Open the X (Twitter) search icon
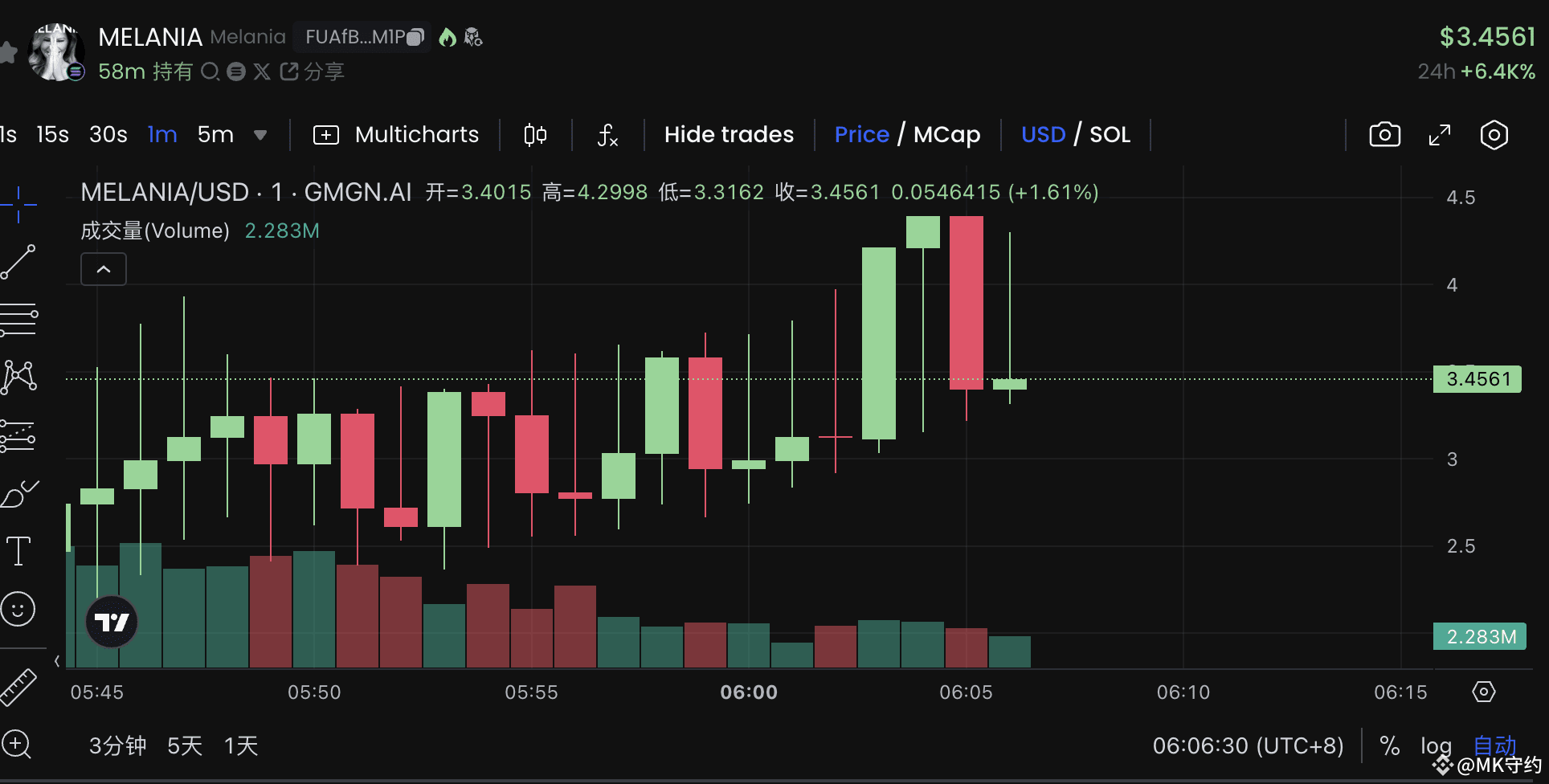 pos(262,71)
